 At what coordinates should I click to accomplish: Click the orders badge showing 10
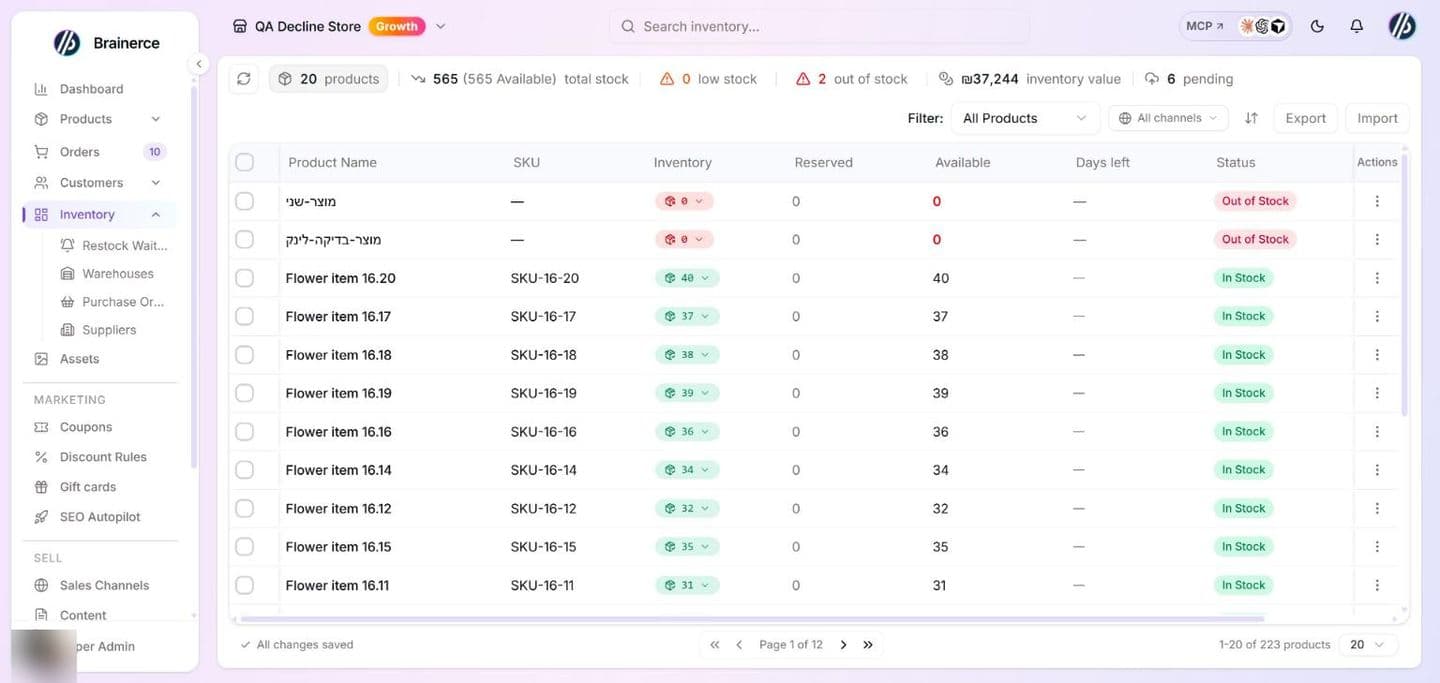154,152
